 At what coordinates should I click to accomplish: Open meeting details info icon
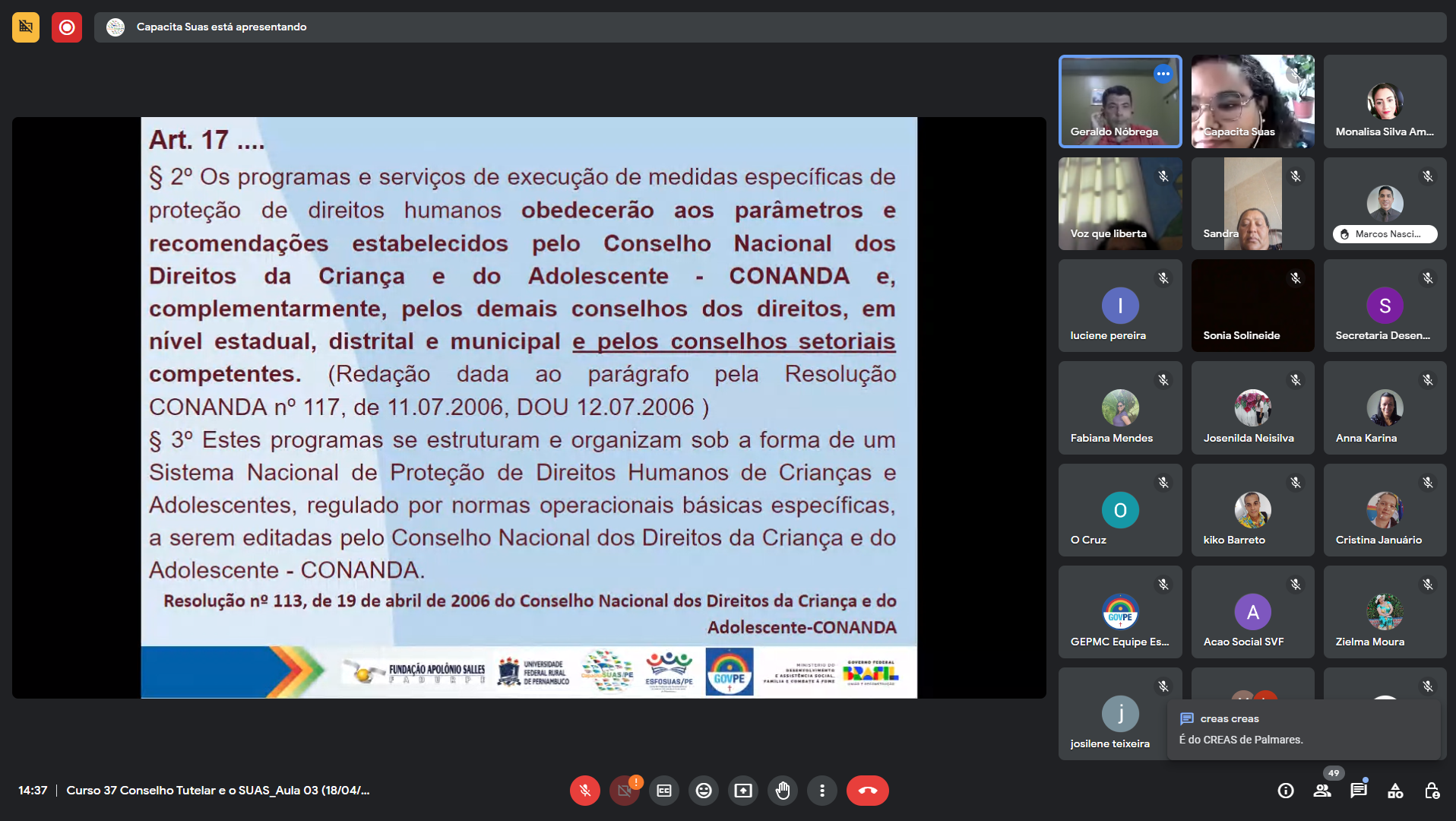1286,791
